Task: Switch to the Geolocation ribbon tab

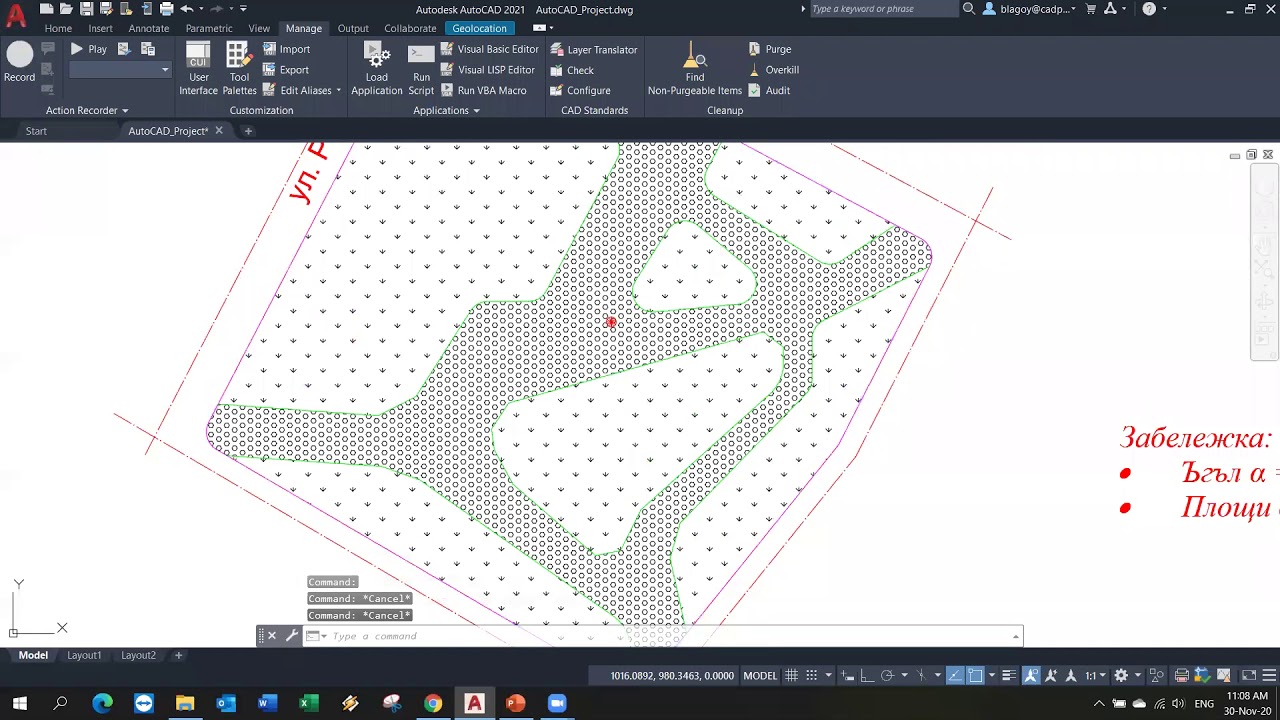Action: [479, 28]
